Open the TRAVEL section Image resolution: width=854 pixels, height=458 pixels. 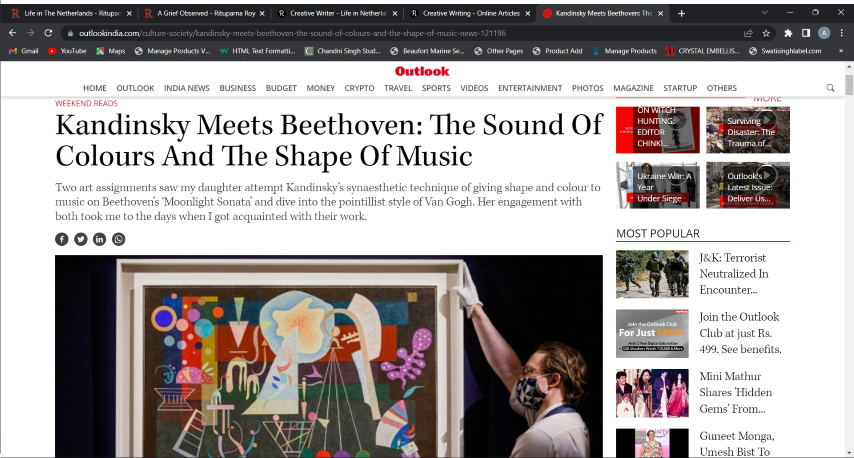tap(398, 88)
